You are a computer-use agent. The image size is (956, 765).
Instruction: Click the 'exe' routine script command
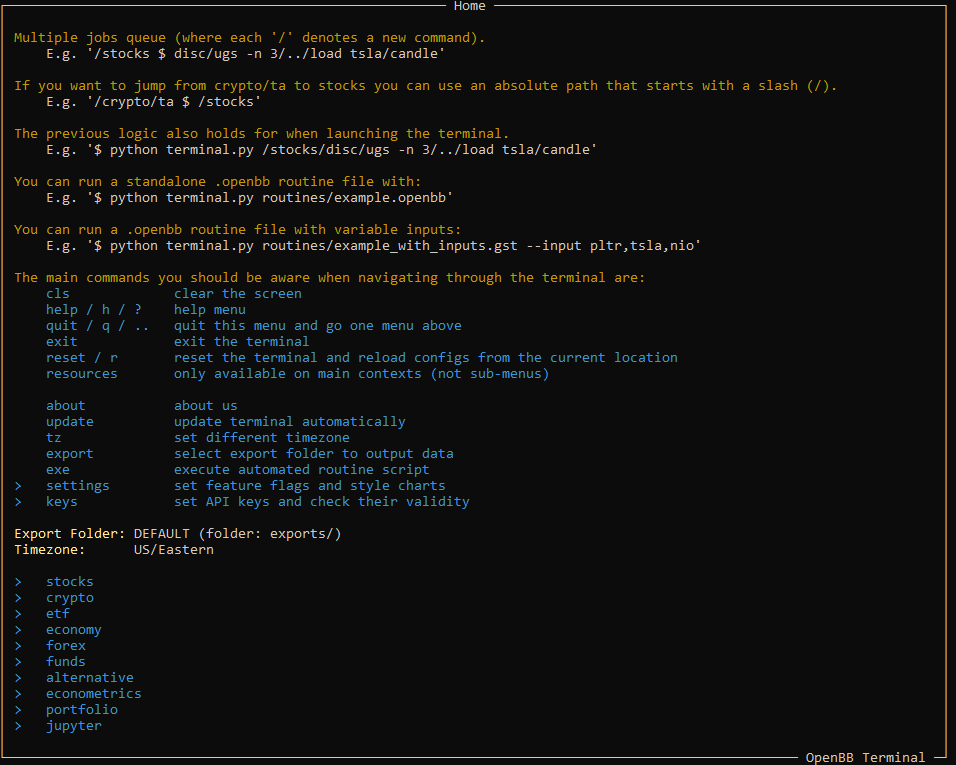[x=58, y=470]
